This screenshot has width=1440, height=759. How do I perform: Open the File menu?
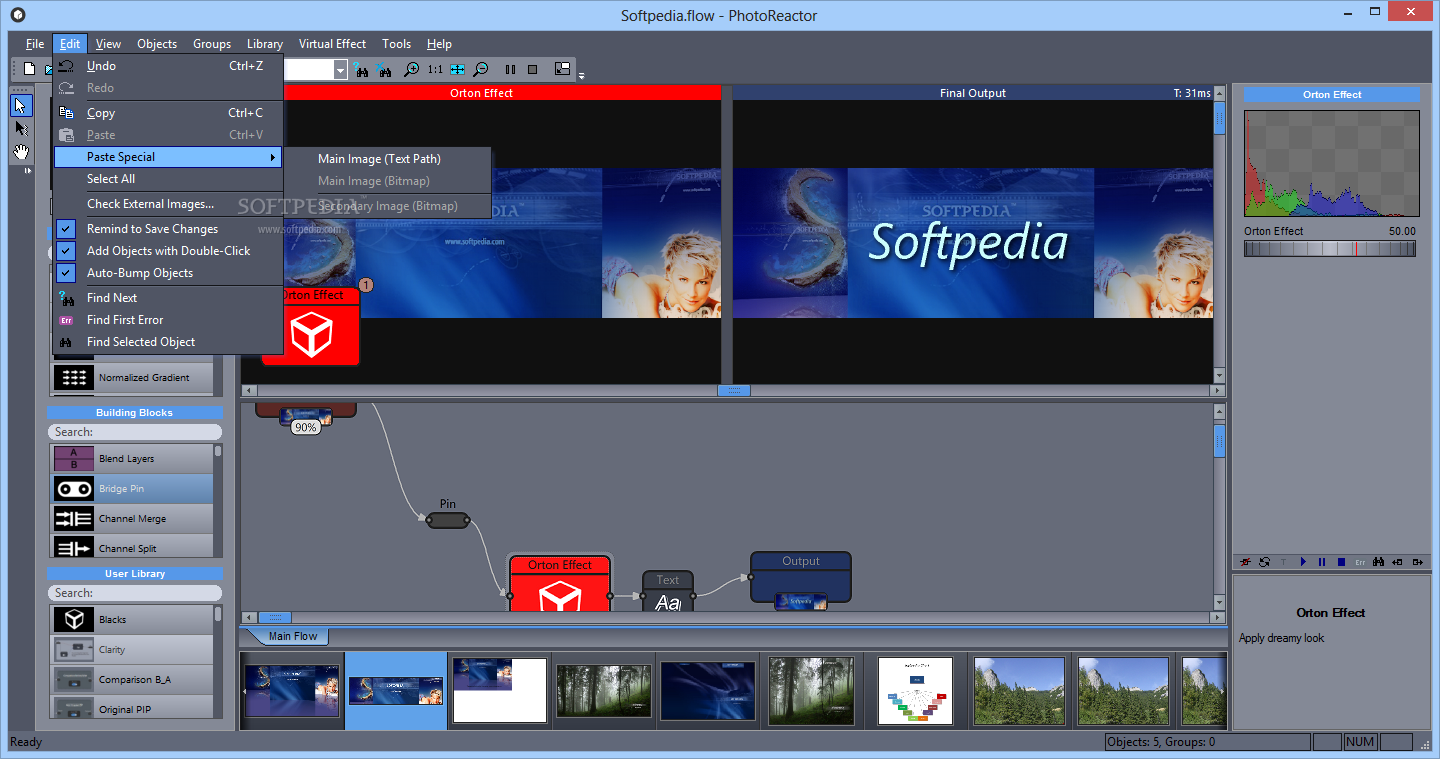[x=35, y=44]
